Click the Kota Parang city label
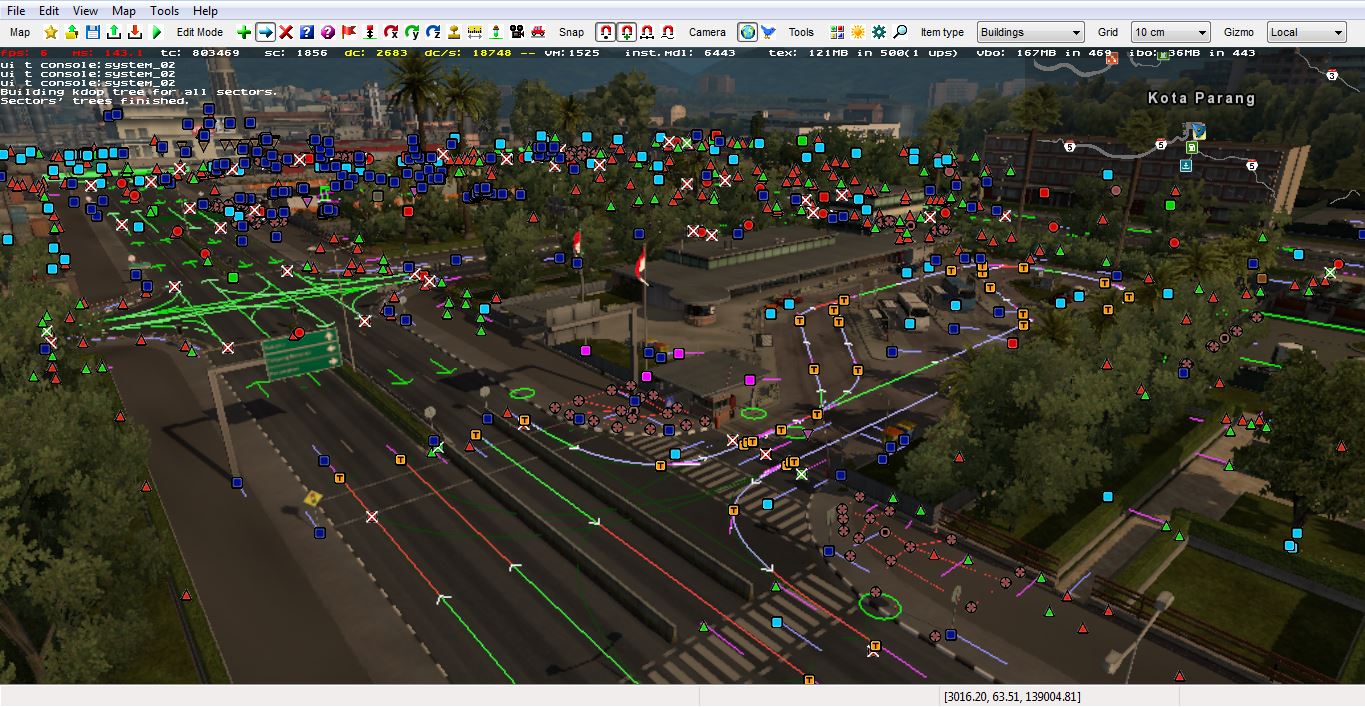 click(1201, 98)
